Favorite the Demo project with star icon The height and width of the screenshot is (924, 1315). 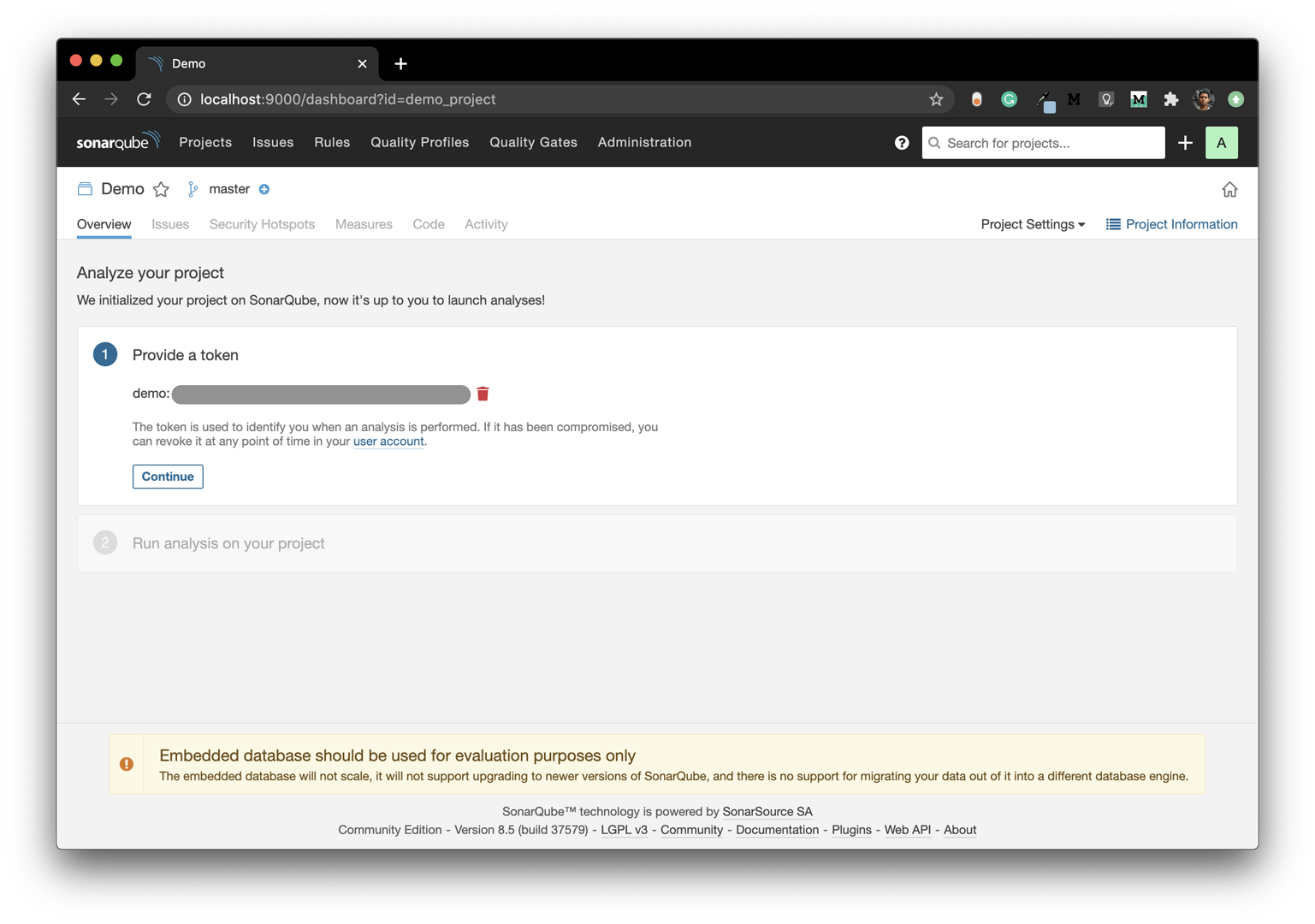click(x=161, y=189)
